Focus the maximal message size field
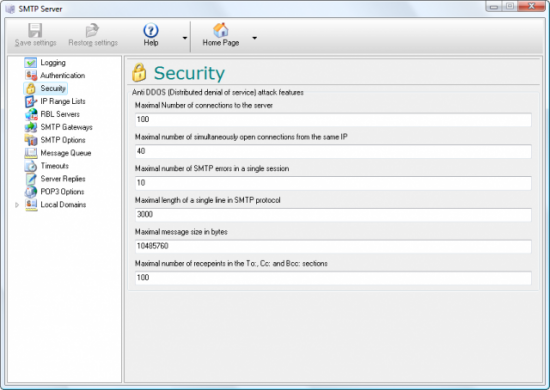550x390 pixels. pyautogui.click(x=333, y=246)
